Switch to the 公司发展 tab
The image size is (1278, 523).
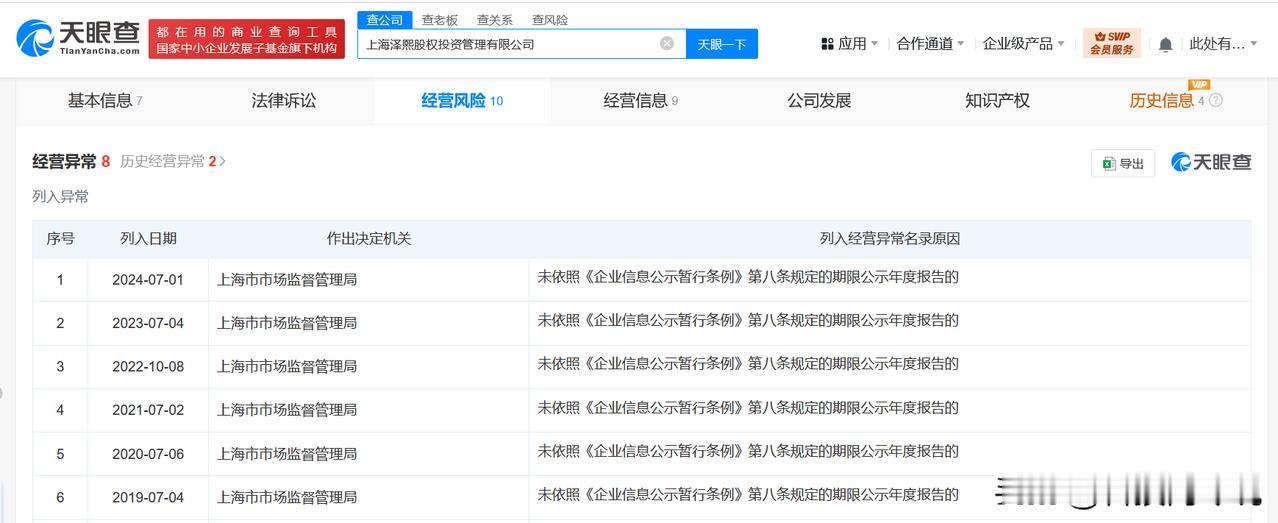coord(819,100)
